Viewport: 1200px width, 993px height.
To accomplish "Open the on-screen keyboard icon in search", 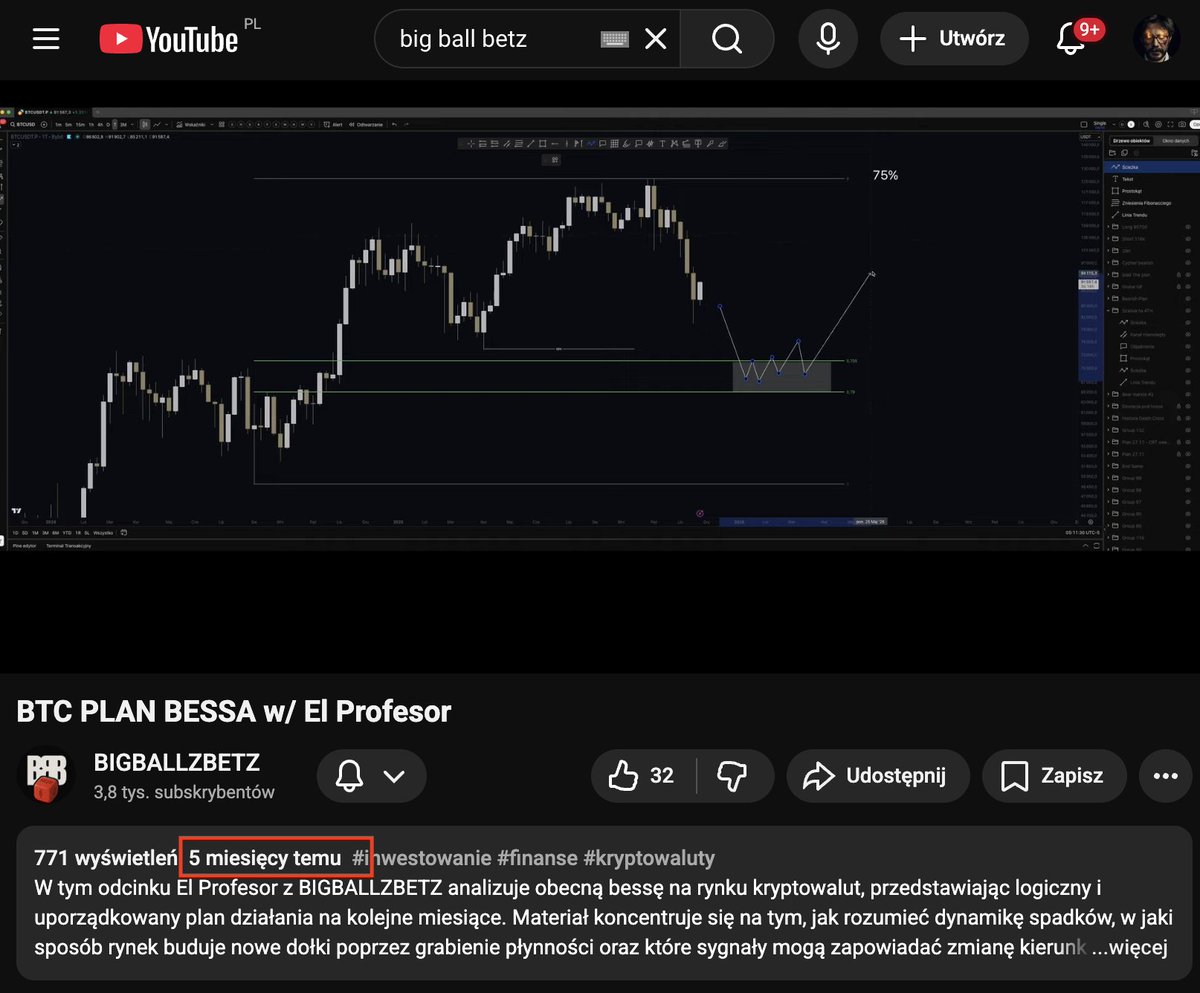I will click(x=615, y=39).
